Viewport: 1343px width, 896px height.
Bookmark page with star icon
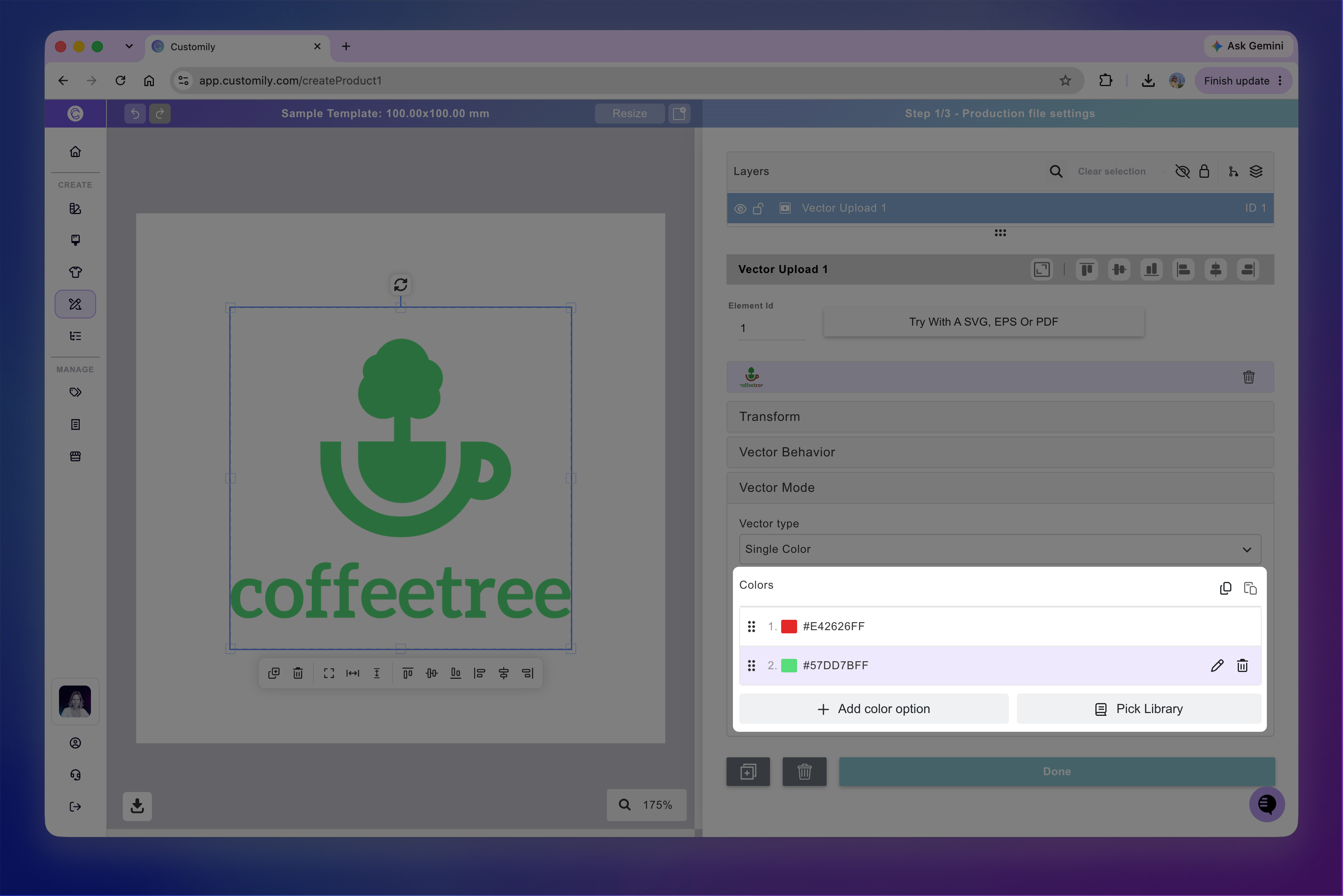coord(1065,81)
